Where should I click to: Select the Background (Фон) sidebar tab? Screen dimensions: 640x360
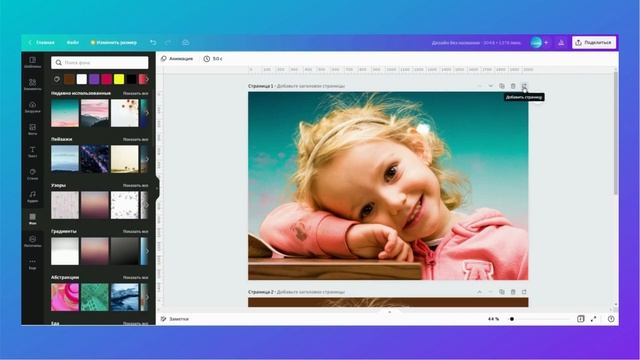(x=32, y=219)
